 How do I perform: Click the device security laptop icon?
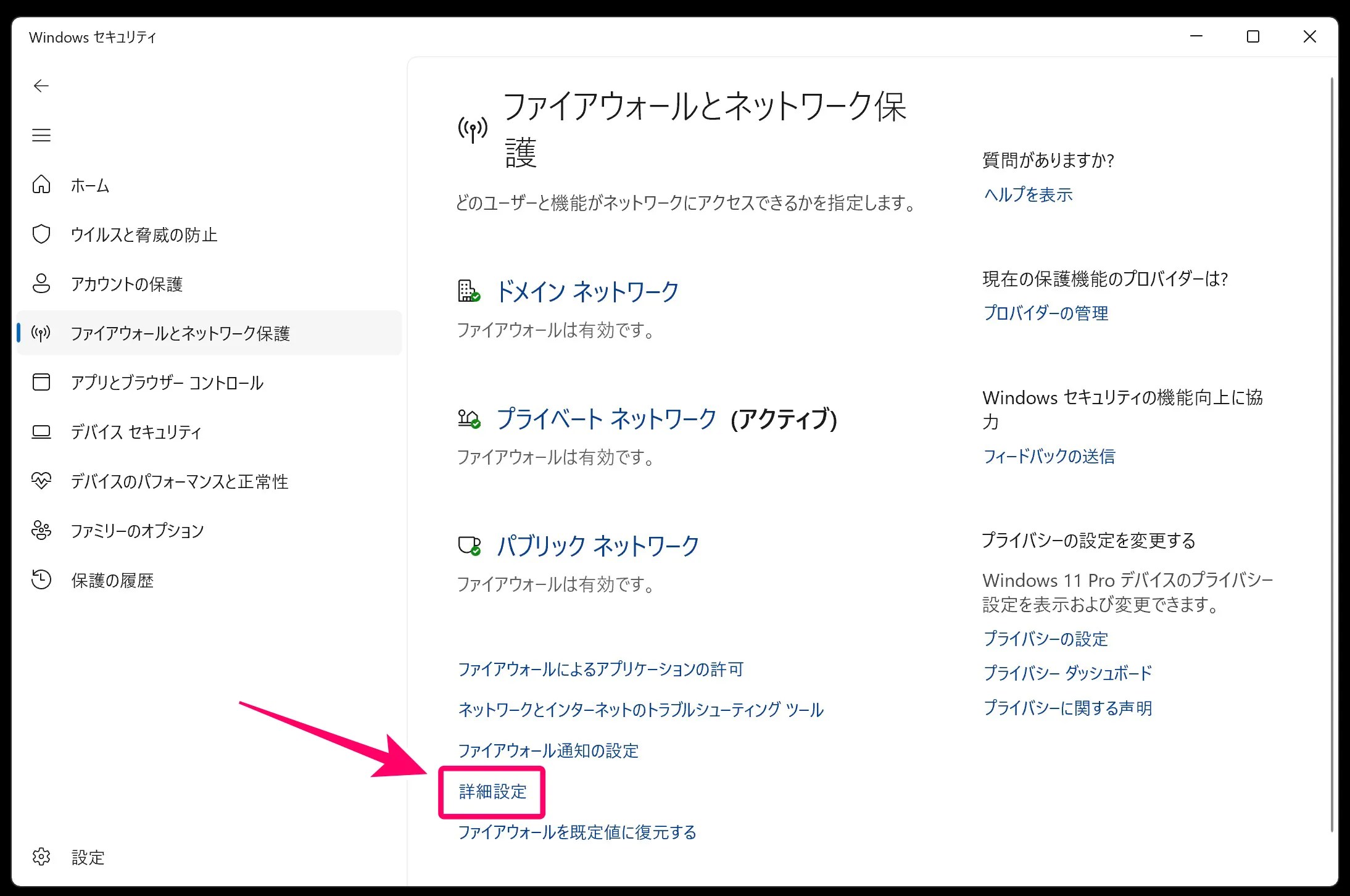tap(41, 431)
